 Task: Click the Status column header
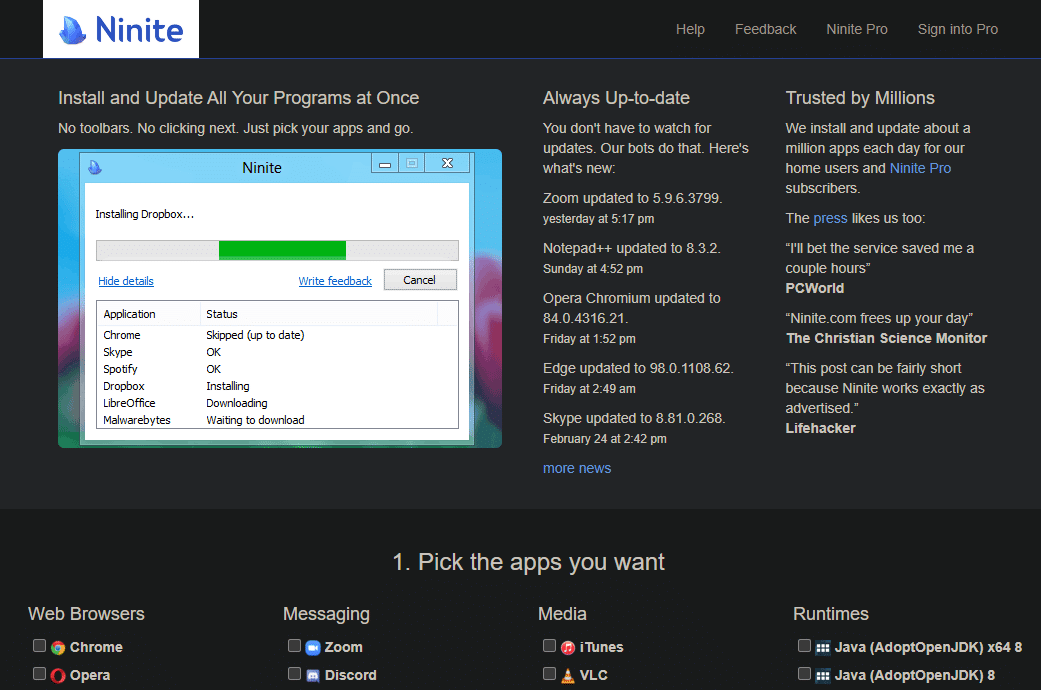[319, 314]
